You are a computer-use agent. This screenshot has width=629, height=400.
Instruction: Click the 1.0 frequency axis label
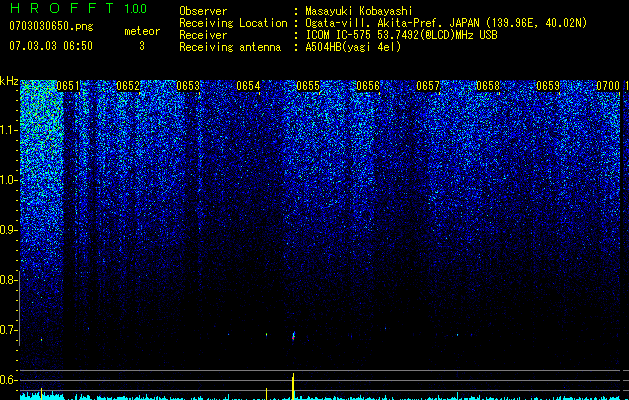[8, 180]
